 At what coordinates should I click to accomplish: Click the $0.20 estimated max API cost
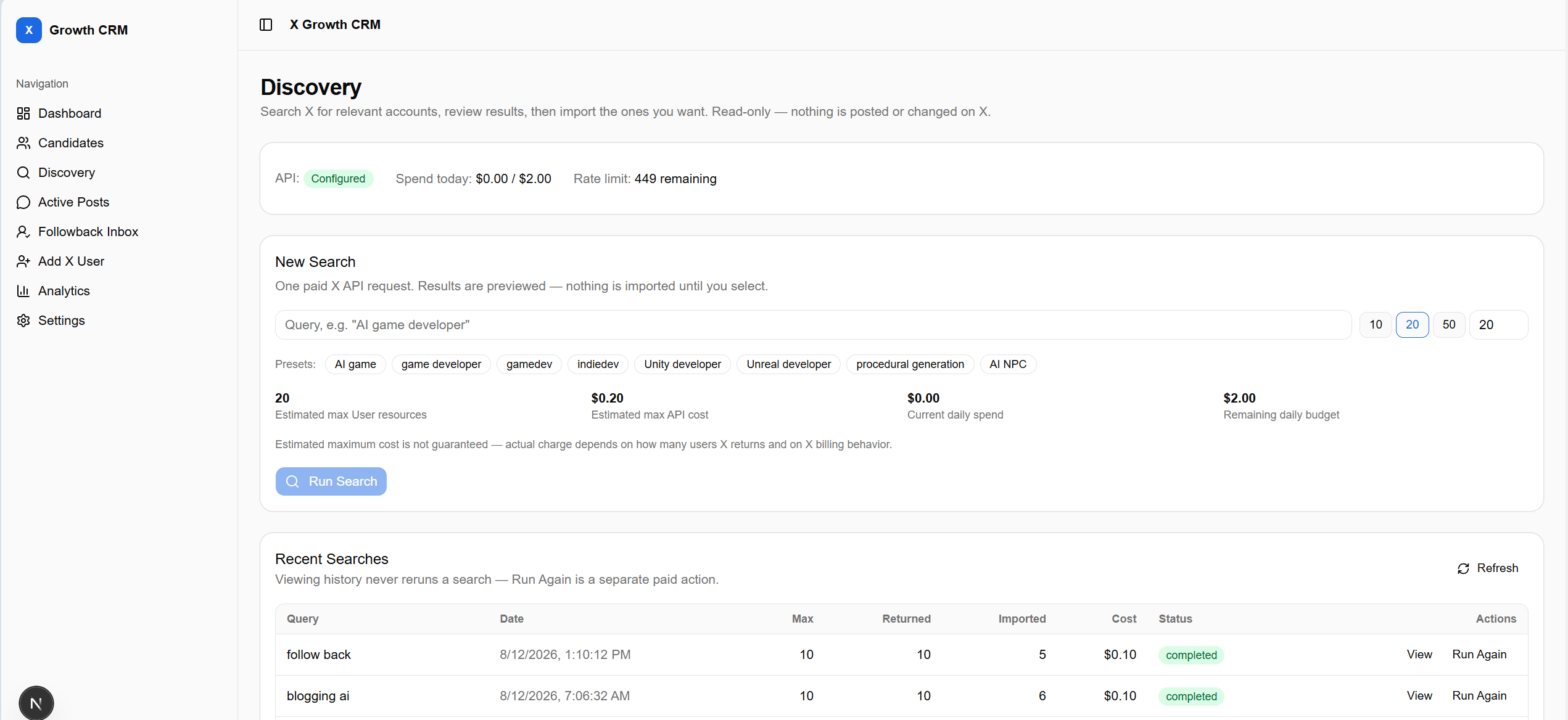tap(607, 398)
